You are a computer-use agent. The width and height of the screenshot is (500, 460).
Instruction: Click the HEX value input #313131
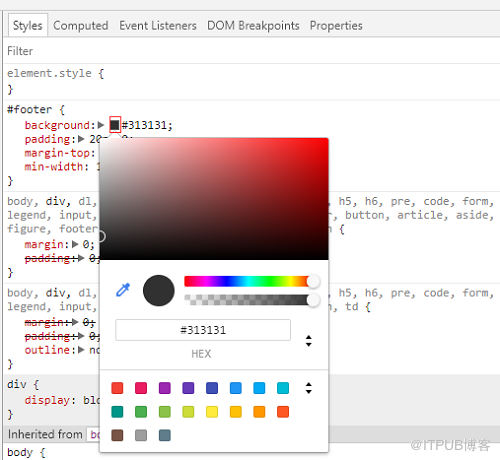(x=203, y=330)
